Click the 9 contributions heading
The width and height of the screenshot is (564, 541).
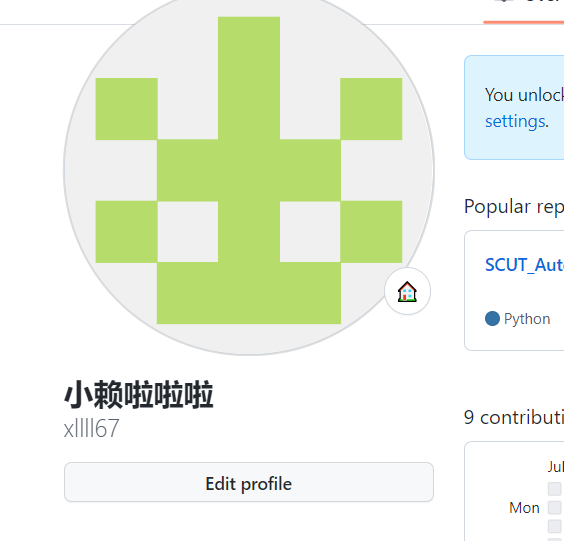tap(514, 418)
